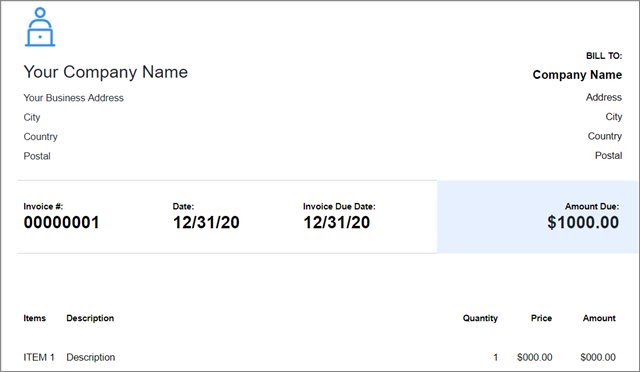Viewport: 640px width, 372px height.
Task: Select the sender City line
Action: point(32,117)
